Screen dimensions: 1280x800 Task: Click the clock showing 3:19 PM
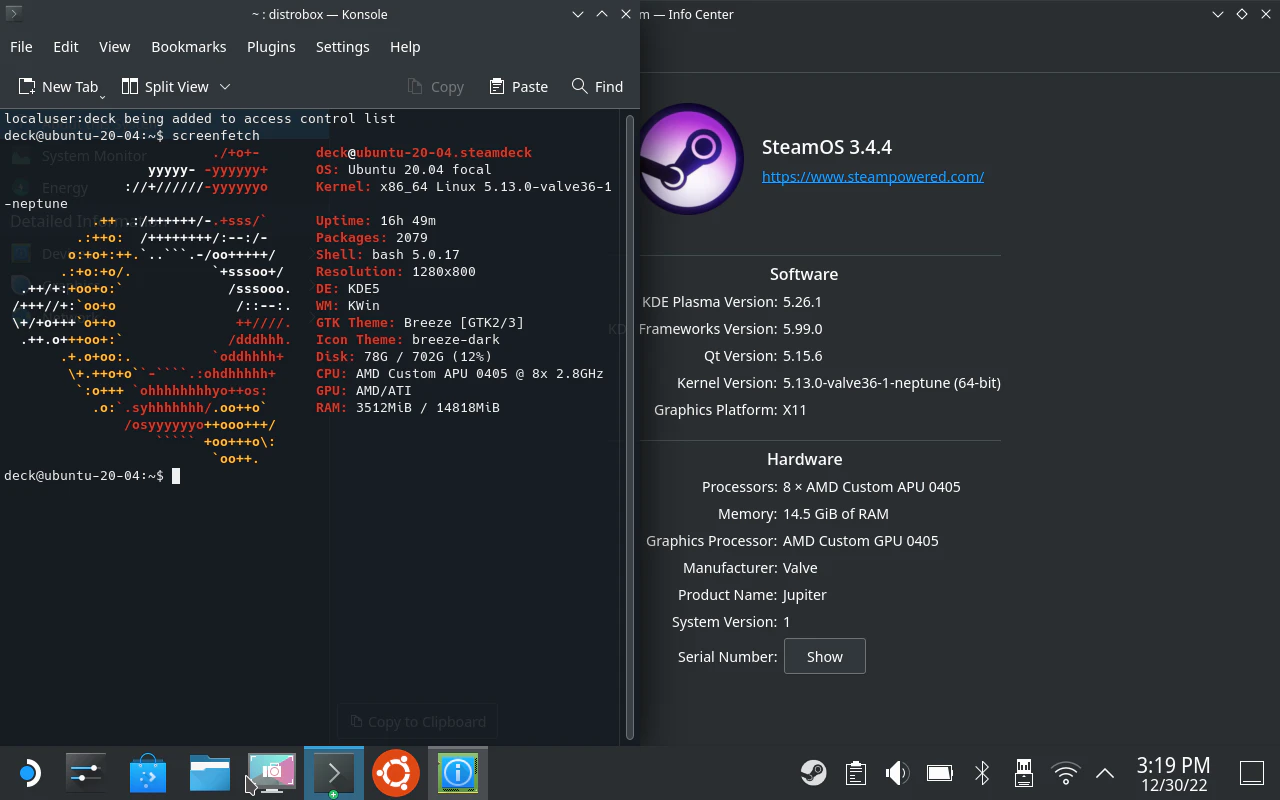coord(1173,766)
